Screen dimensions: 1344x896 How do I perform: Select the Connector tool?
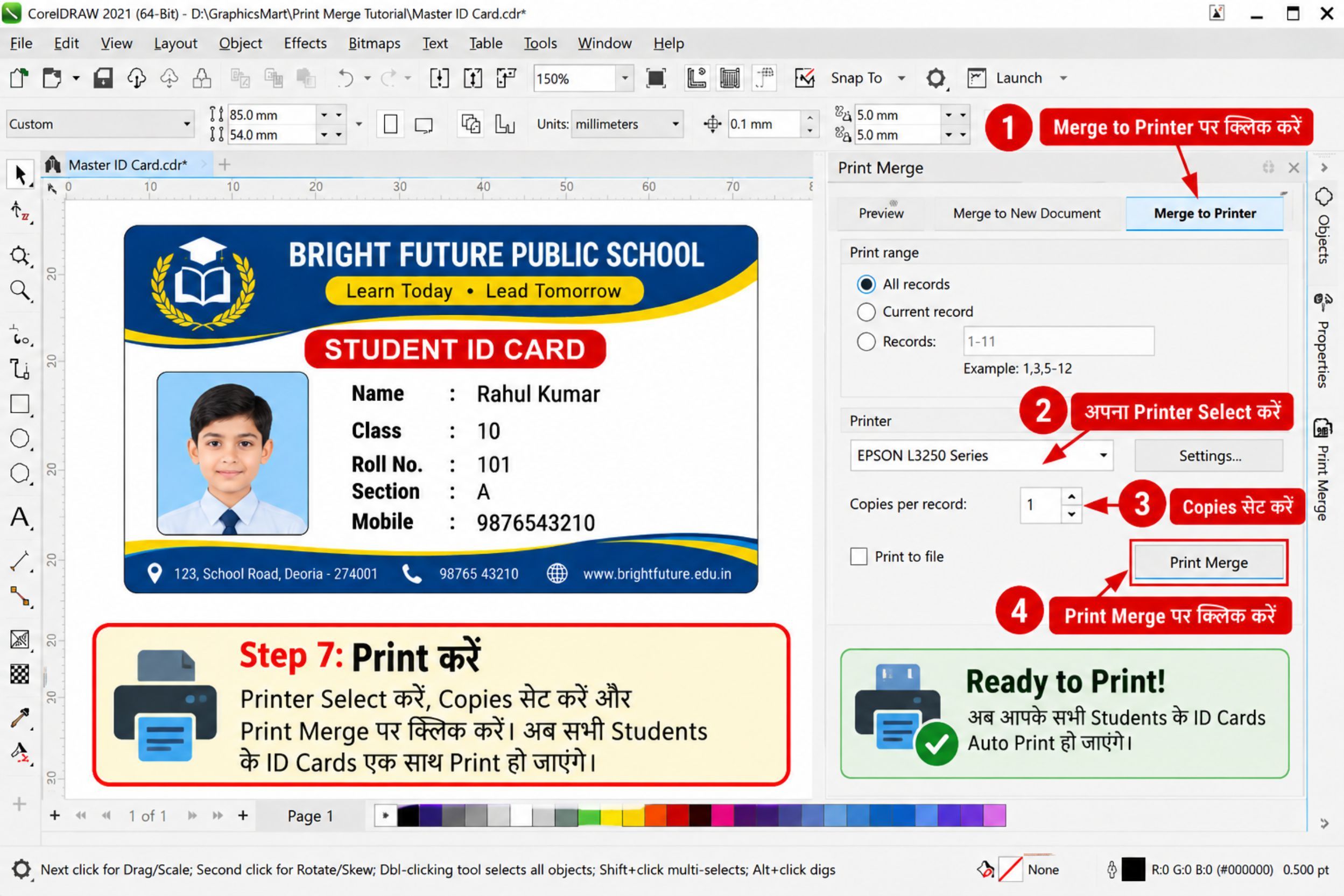pos(20,597)
